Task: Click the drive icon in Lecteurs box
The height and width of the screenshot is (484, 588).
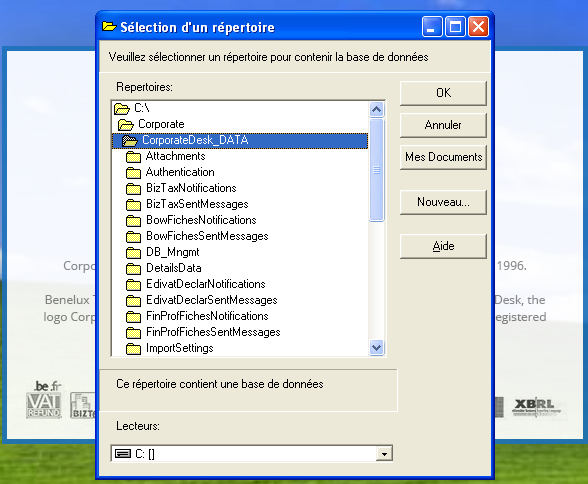Action: pyautogui.click(x=123, y=454)
